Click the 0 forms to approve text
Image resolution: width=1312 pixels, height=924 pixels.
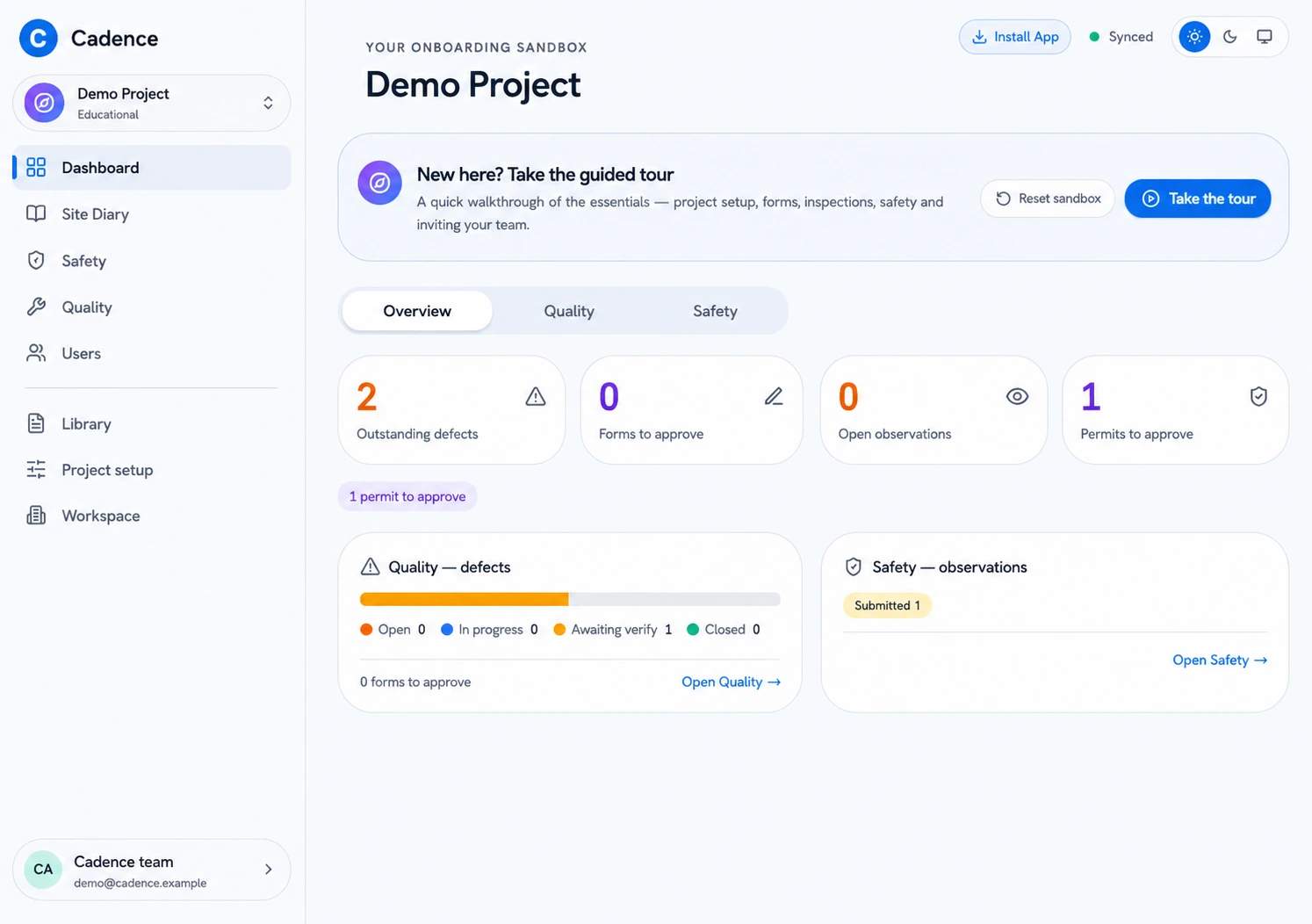tap(415, 682)
